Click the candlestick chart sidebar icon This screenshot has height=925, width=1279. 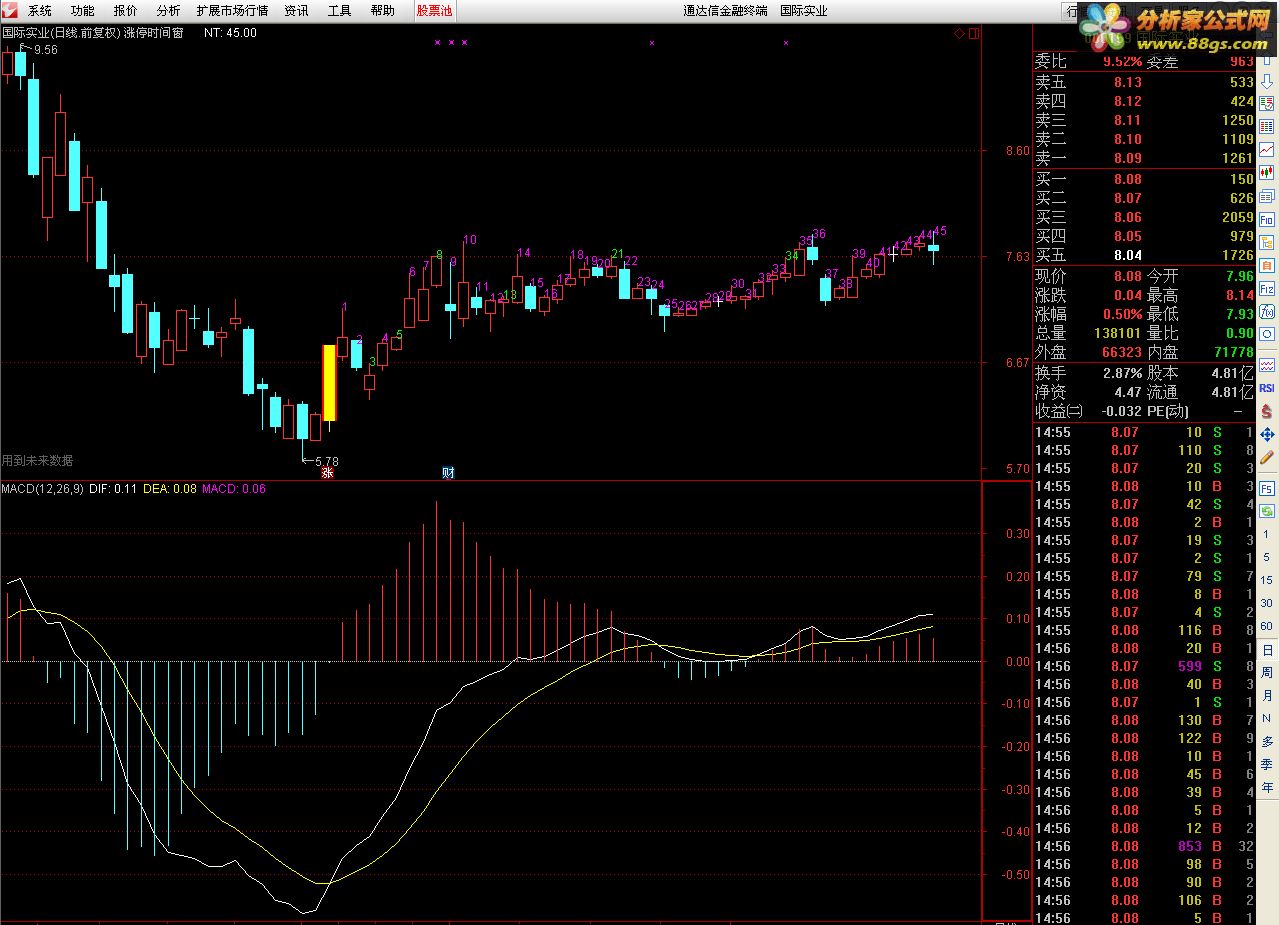click(1267, 173)
